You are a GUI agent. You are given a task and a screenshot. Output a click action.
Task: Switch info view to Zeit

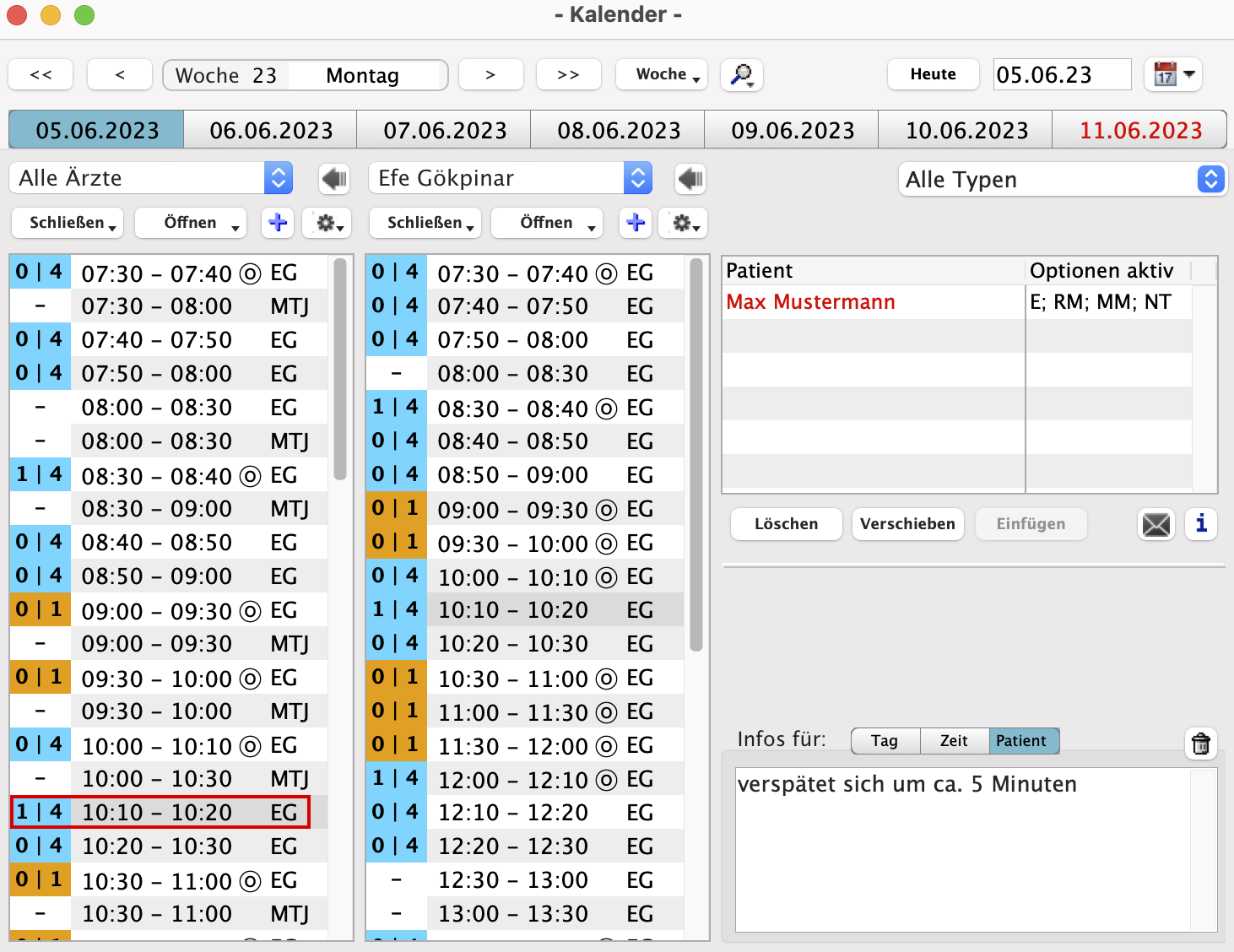click(954, 741)
